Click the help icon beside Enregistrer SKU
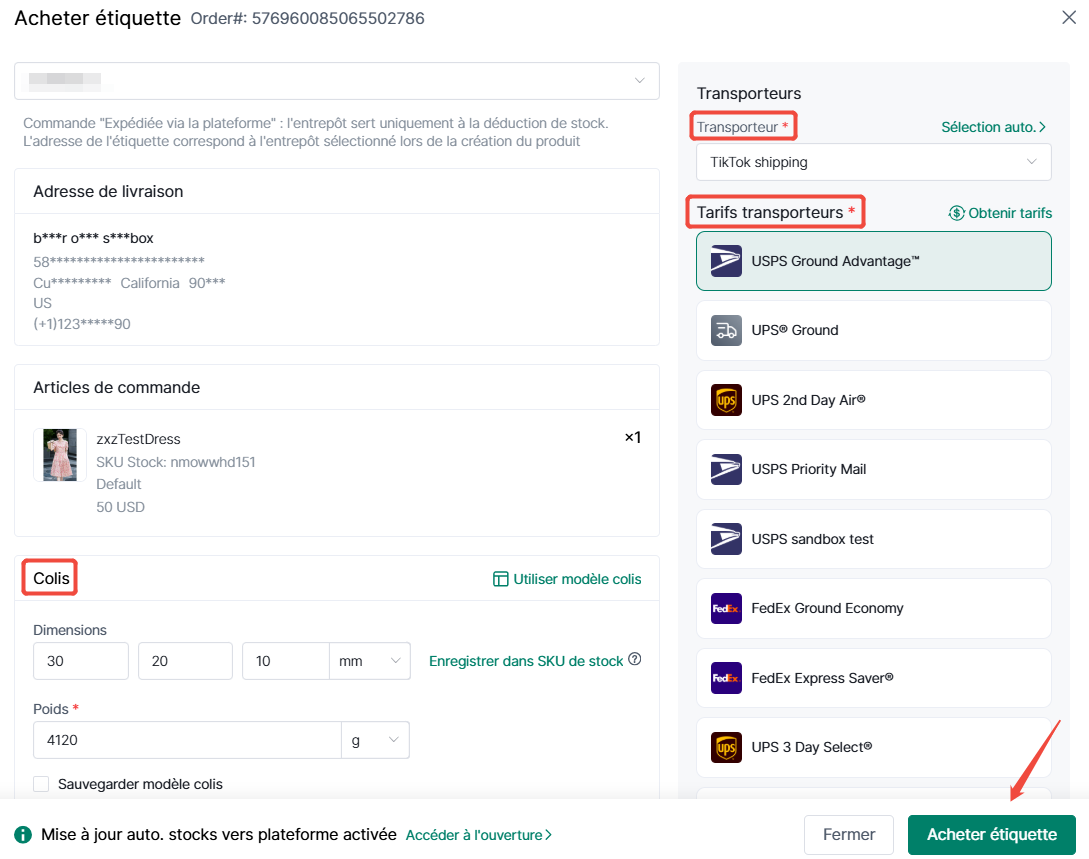 click(635, 659)
